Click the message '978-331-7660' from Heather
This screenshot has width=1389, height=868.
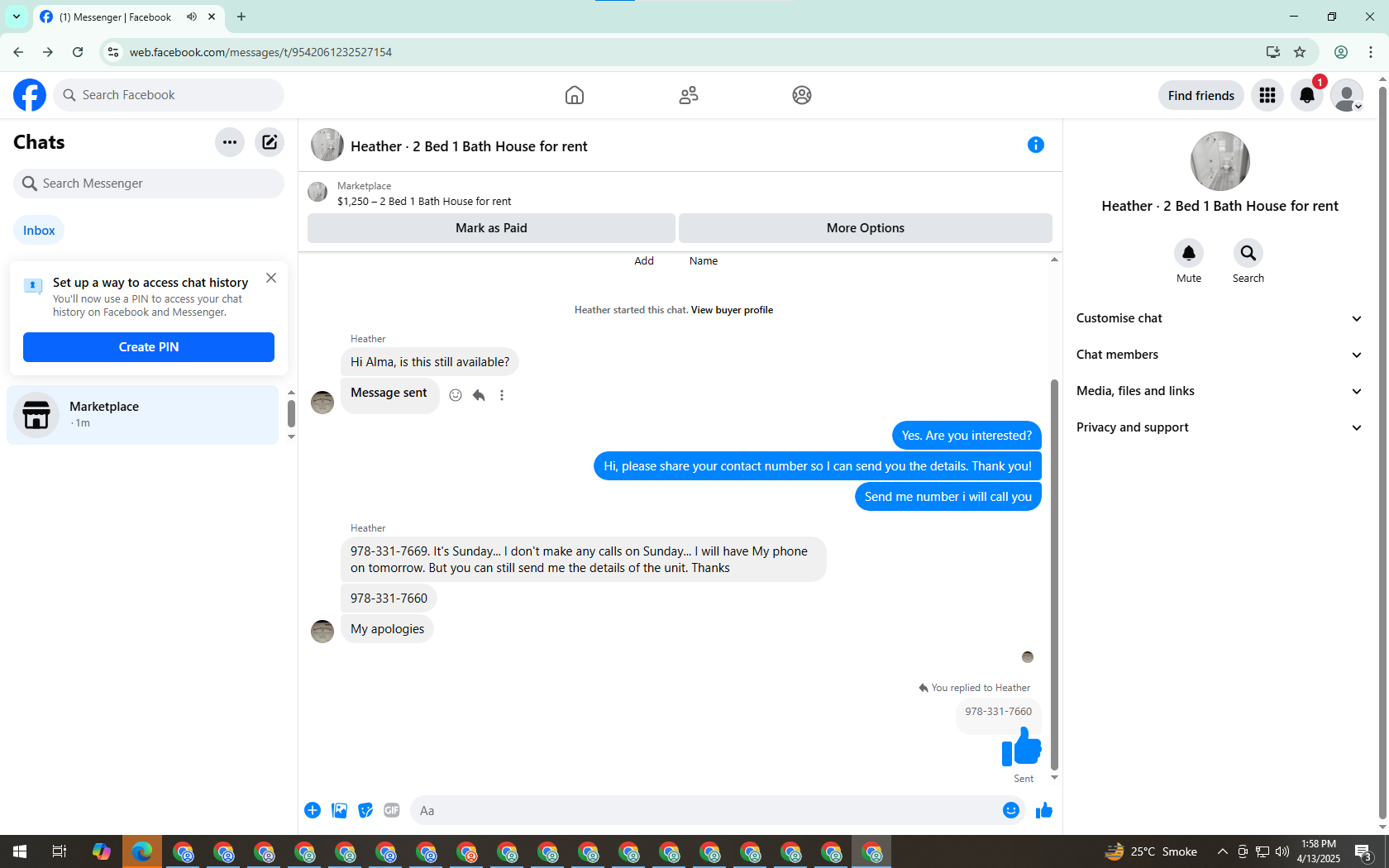(x=389, y=599)
